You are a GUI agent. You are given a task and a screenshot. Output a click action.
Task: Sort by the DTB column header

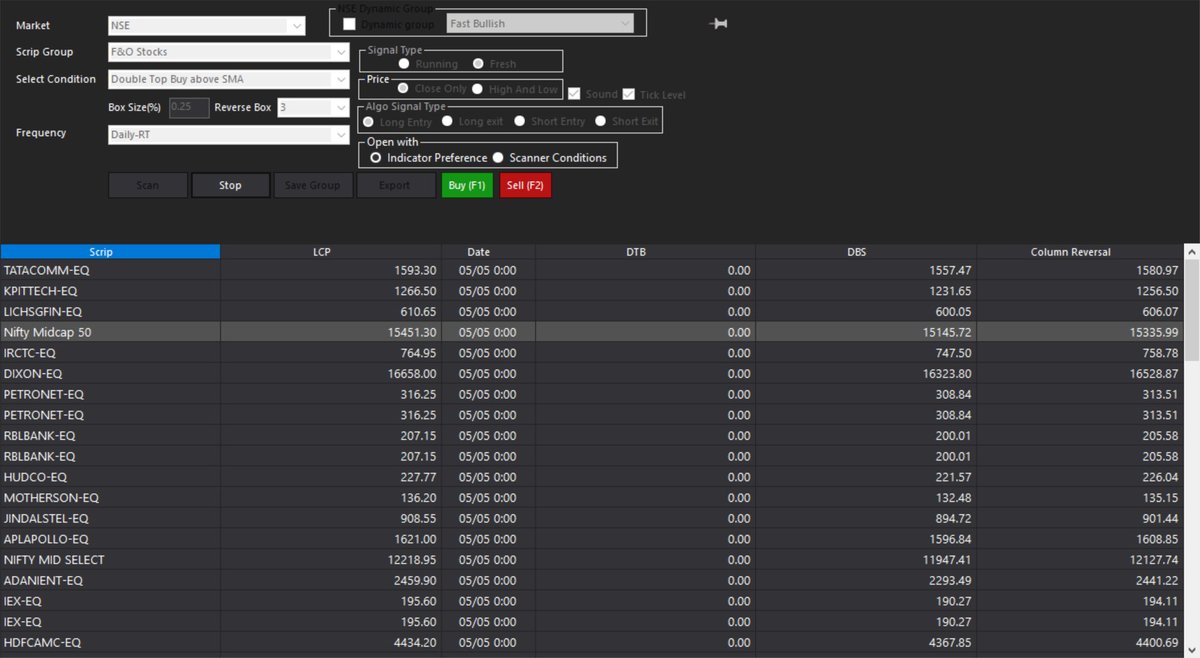645,252
